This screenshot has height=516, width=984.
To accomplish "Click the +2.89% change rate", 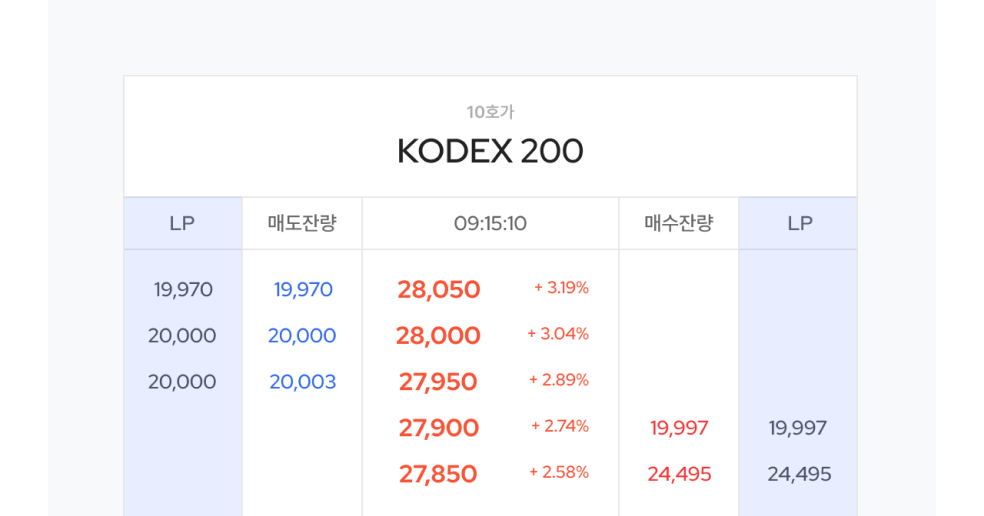I will point(558,380).
